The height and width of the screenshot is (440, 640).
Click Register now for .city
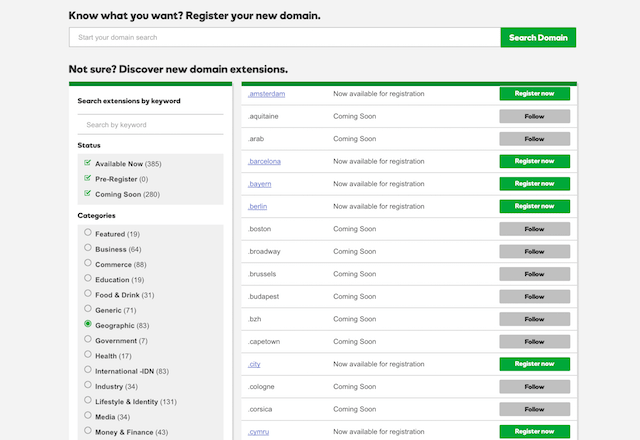coord(534,364)
